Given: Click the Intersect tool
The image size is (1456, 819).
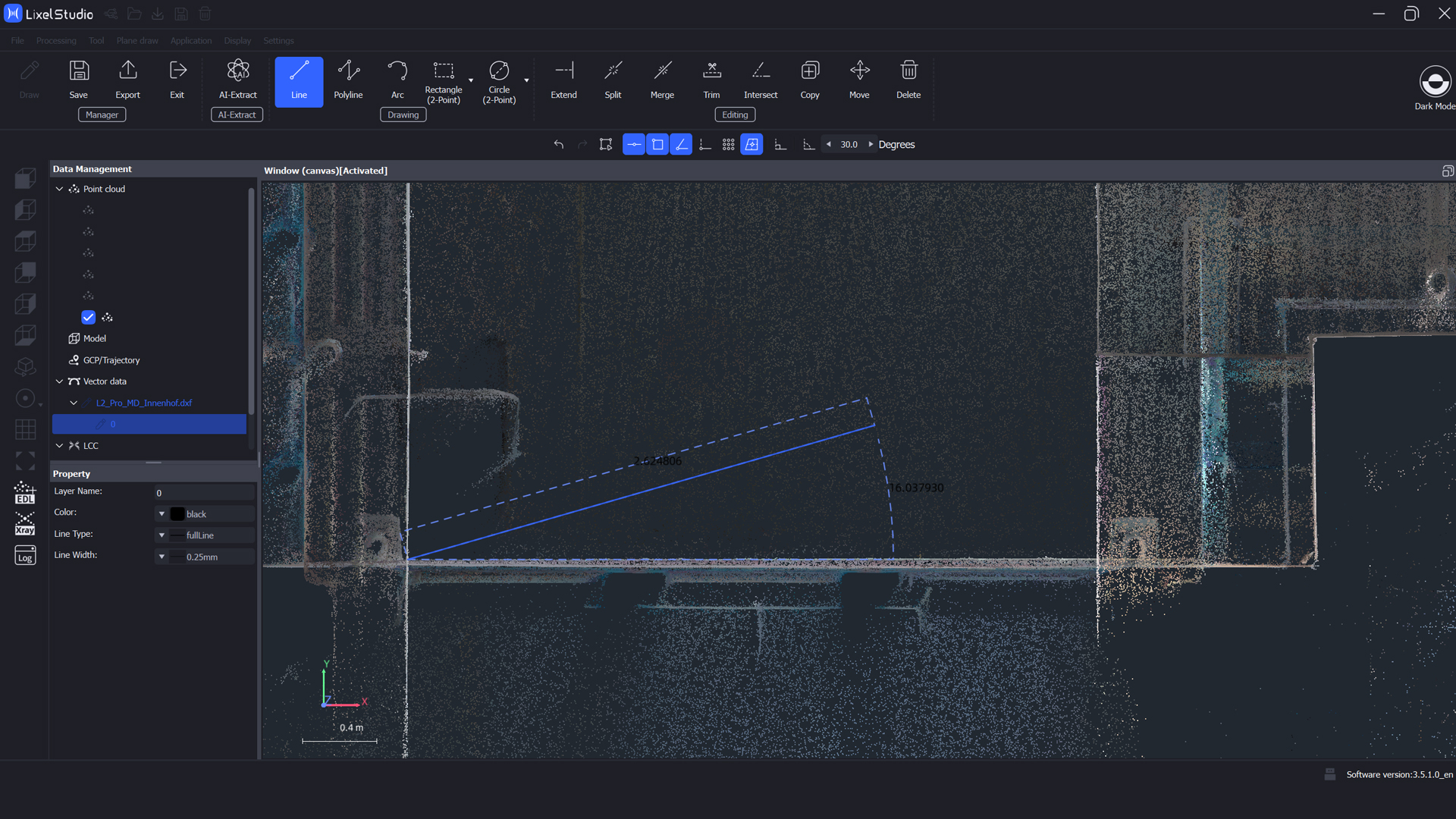Looking at the screenshot, I should click(x=760, y=80).
